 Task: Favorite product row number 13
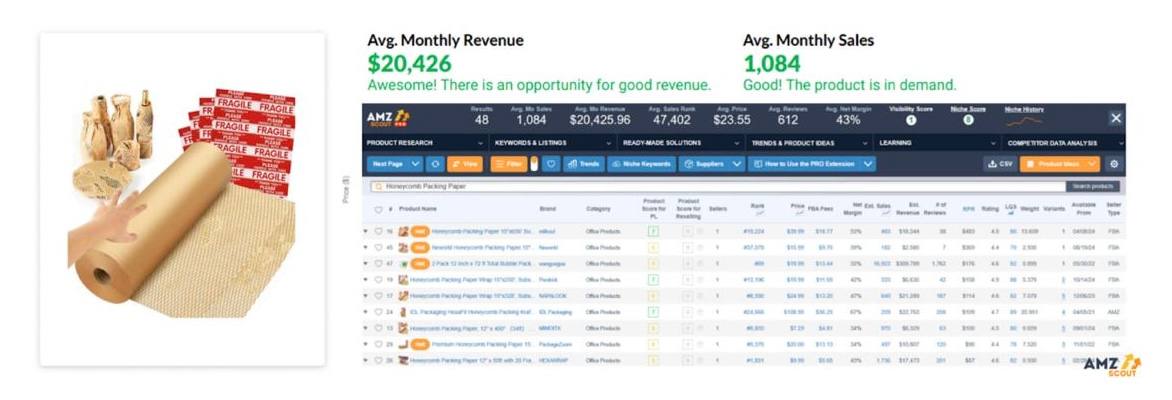click(378, 327)
